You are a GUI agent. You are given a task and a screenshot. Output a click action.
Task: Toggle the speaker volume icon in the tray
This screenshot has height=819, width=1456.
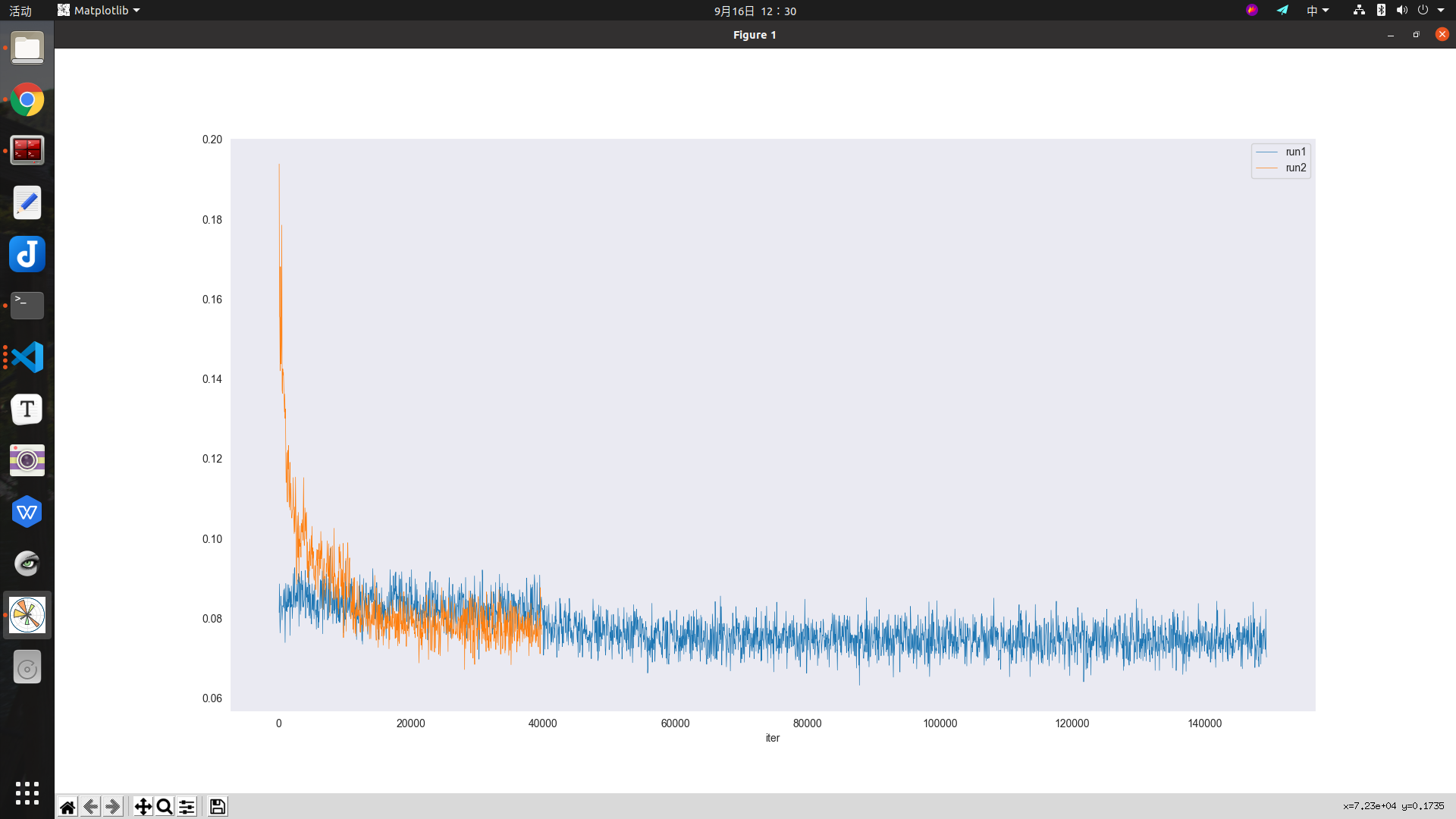(x=1401, y=10)
